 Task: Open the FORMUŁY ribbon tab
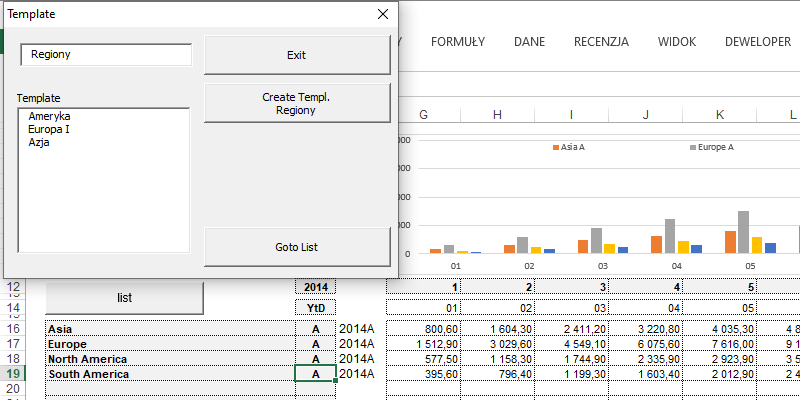click(x=457, y=41)
